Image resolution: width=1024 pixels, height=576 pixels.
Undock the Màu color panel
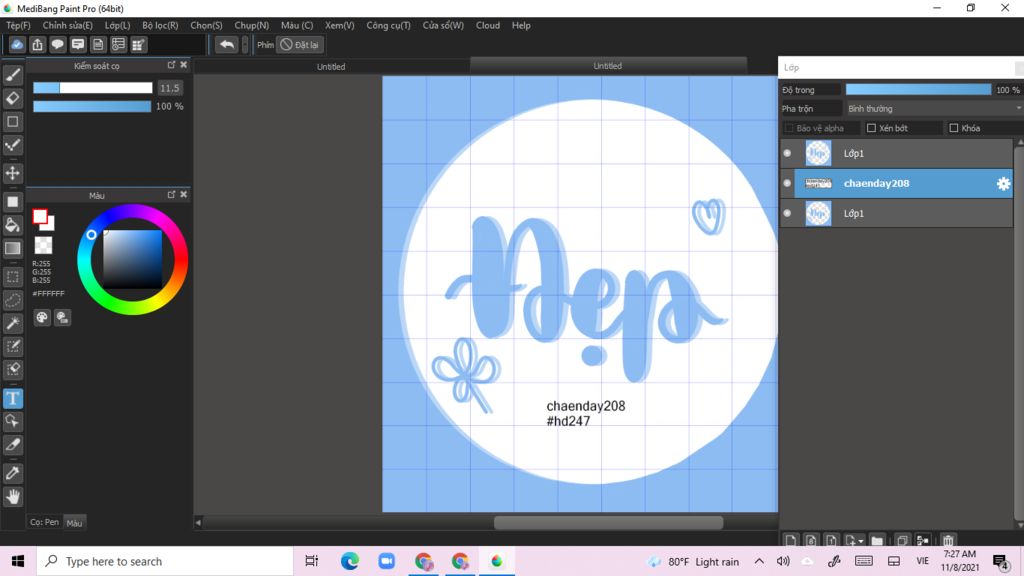pyautogui.click(x=171, y=195)
